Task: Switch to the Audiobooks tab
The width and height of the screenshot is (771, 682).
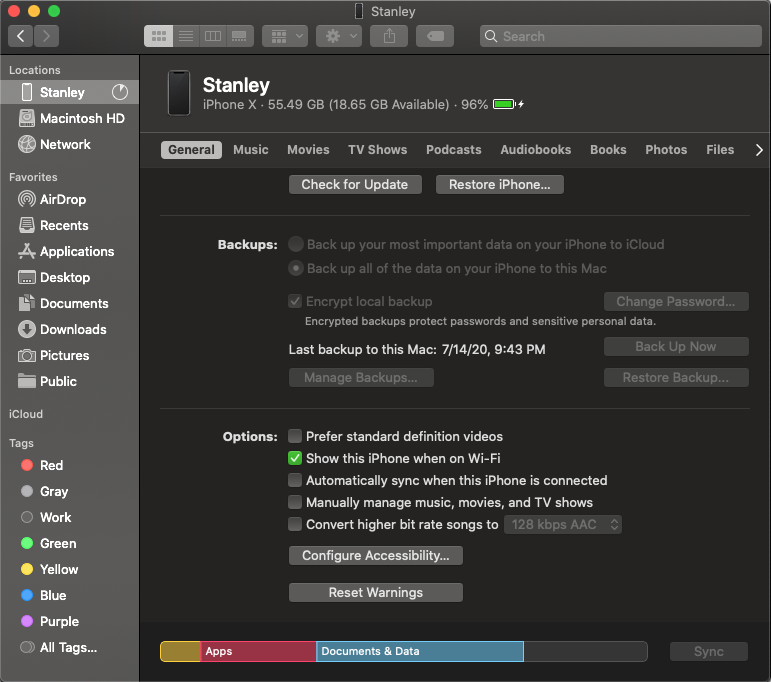Action: (x=536, y=149)
